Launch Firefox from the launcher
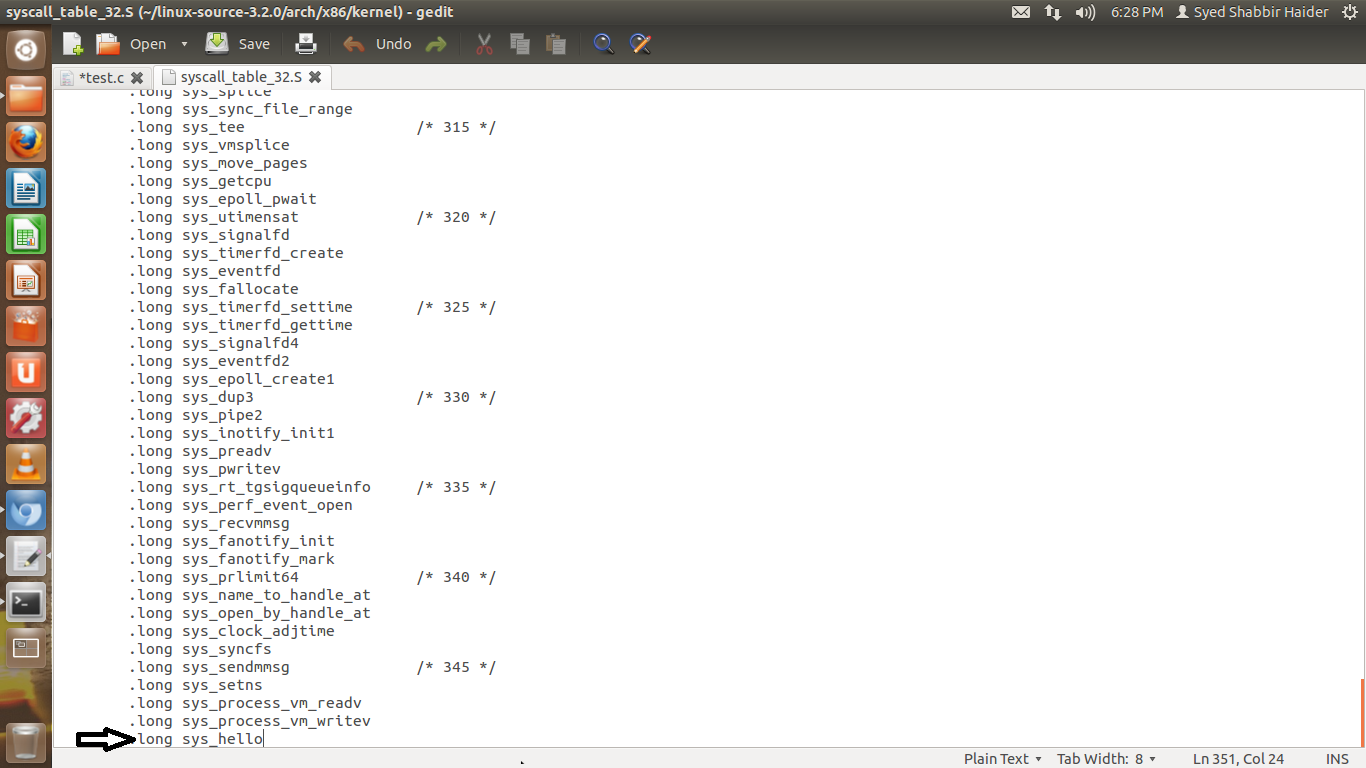Image resolution: width=1366 pixels, height=768 pixels. point(25,141)
